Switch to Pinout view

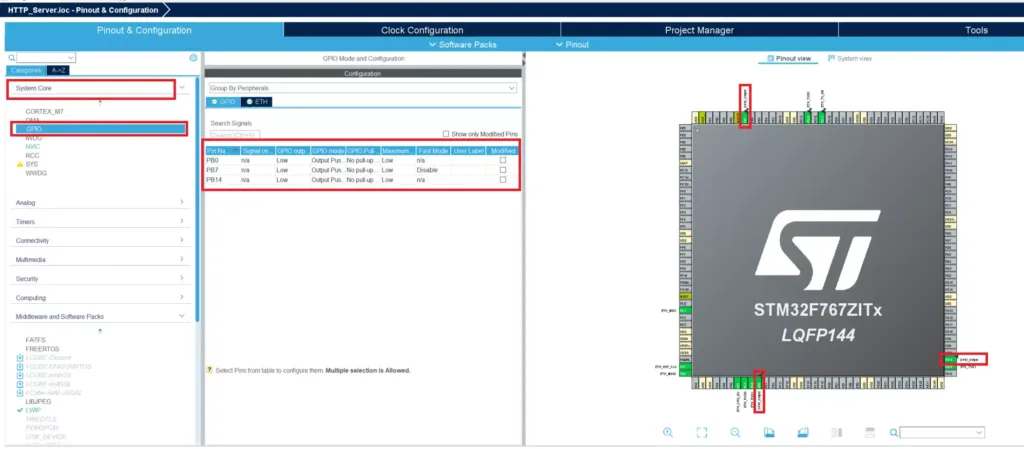[x=789, y=59]
